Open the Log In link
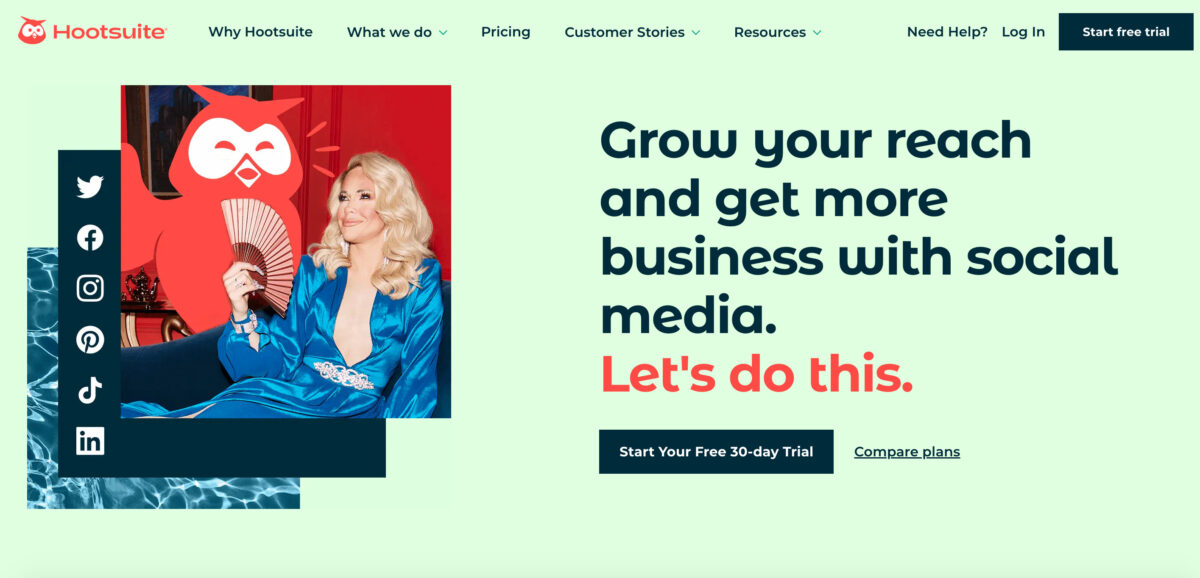The width and height of the screenshot is (1200, 578). pos(1023,32)
